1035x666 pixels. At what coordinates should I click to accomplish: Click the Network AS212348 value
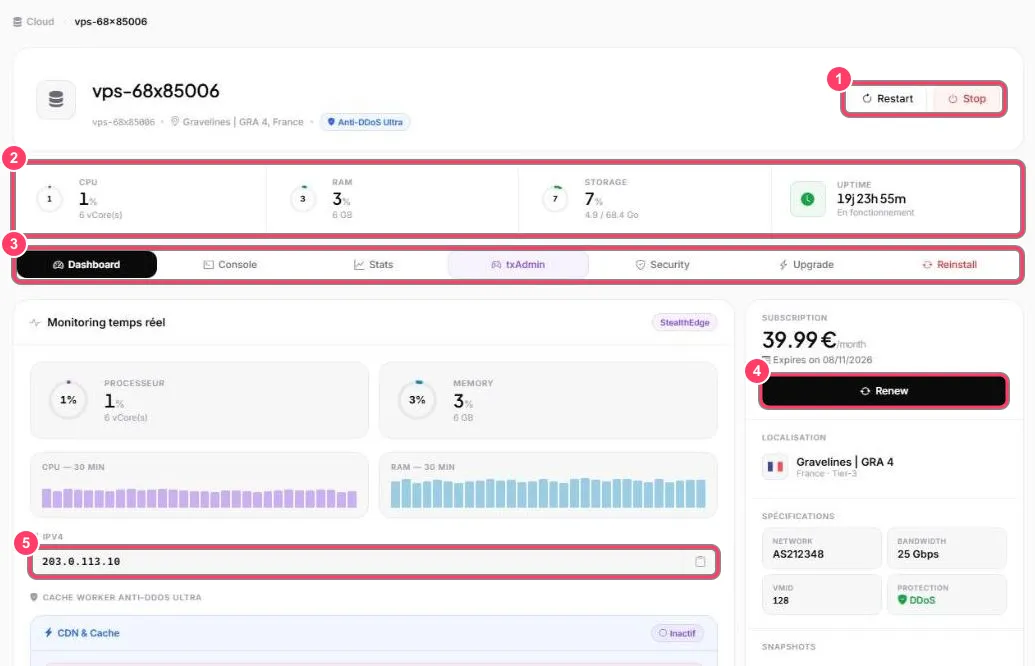pyautogui.click(x=798, y=554)
